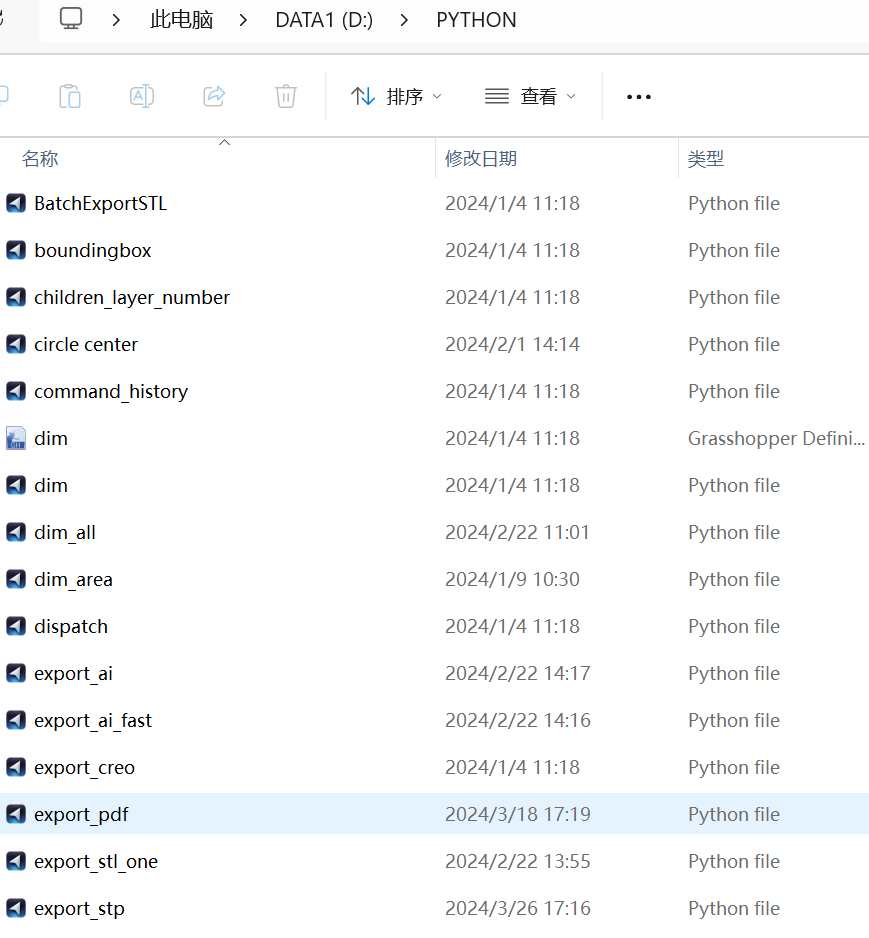Expand the breadcrumb chevron after DATA1 (D:)
869x938 pixels.
(404, 19)
